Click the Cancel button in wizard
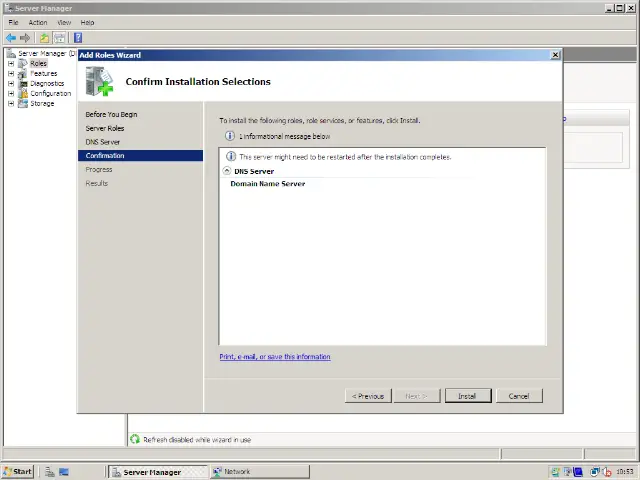 (519, 396)
